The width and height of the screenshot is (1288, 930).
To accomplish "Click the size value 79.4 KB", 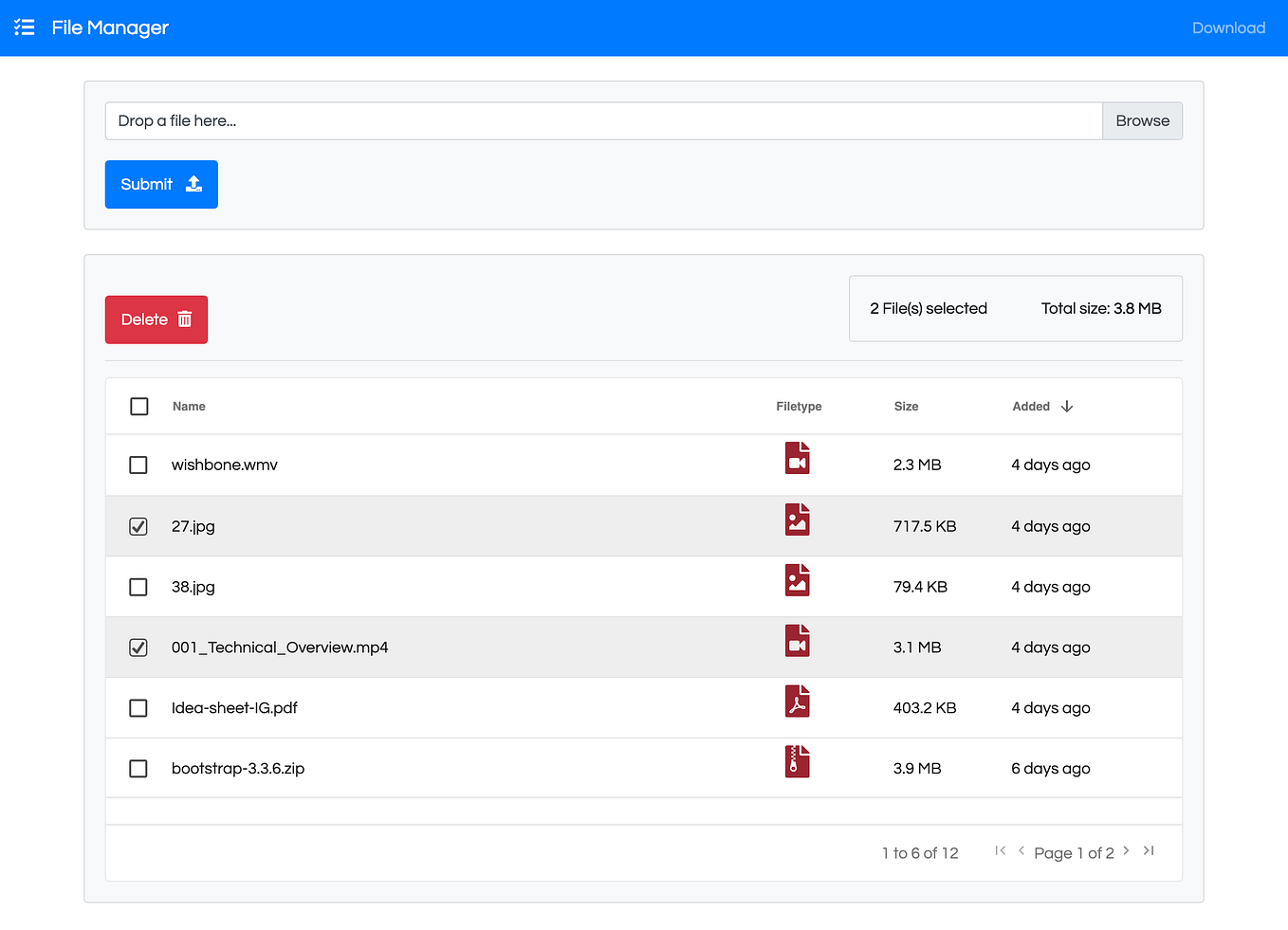I will click(920, 587).
